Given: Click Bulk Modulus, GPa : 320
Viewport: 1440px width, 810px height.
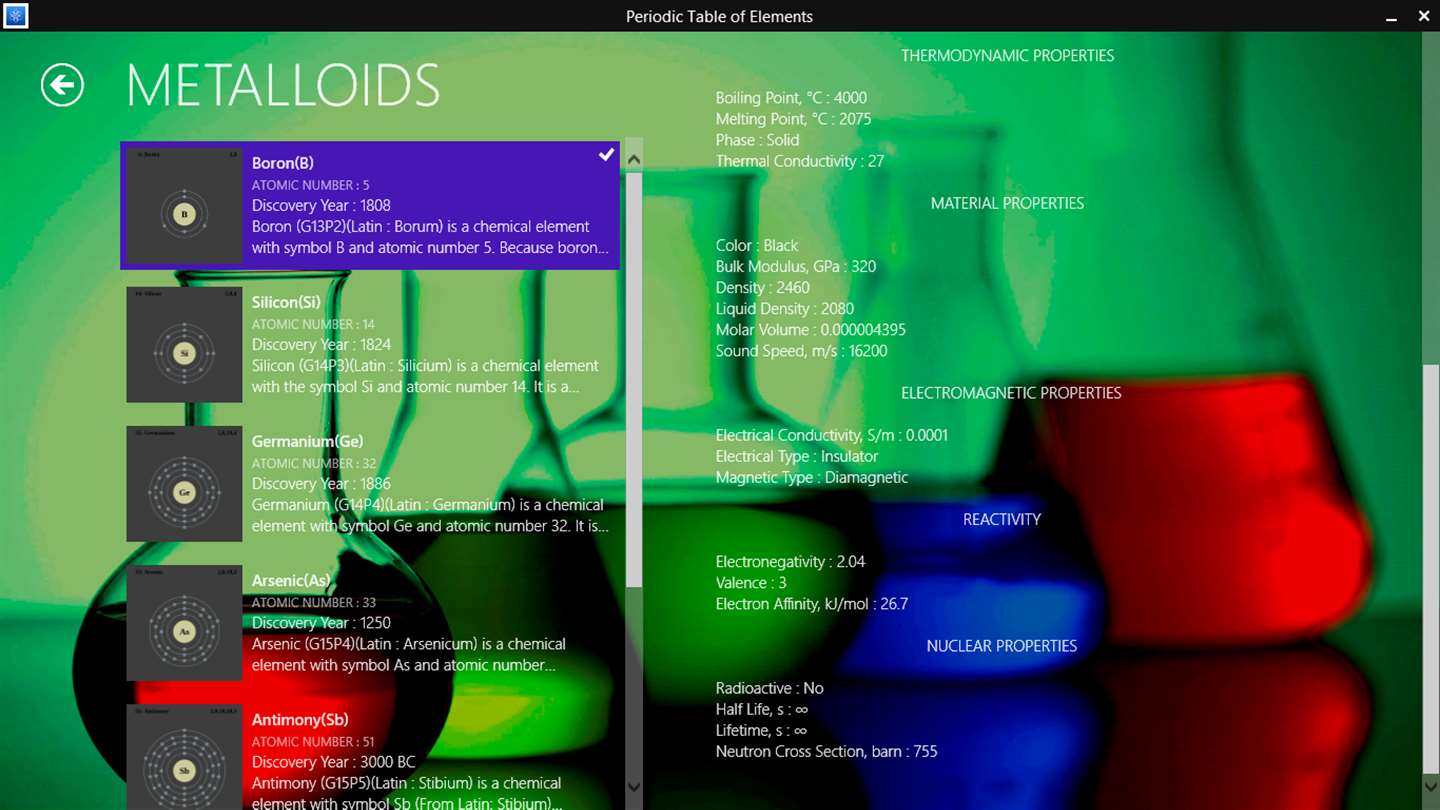Looking at the screenshot, I should pyautogui.click(x=796, y=266).
